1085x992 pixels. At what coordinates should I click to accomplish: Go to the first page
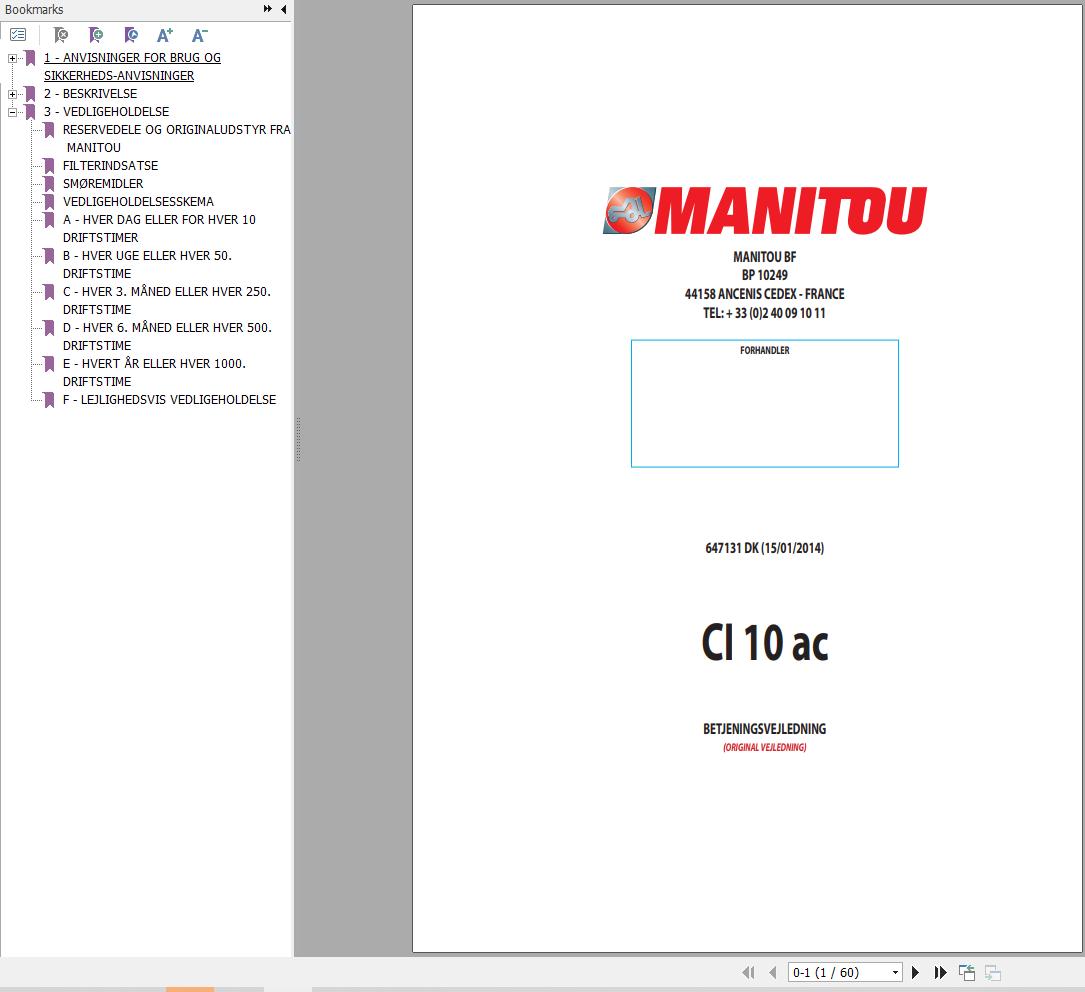click(x=748, y=972)
